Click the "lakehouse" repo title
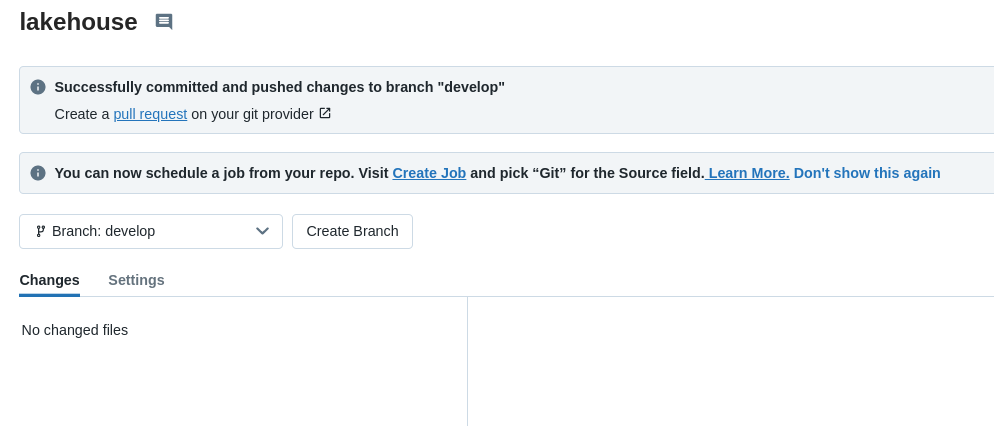Viewport: 994px width, 426px height. coord(78,22)
